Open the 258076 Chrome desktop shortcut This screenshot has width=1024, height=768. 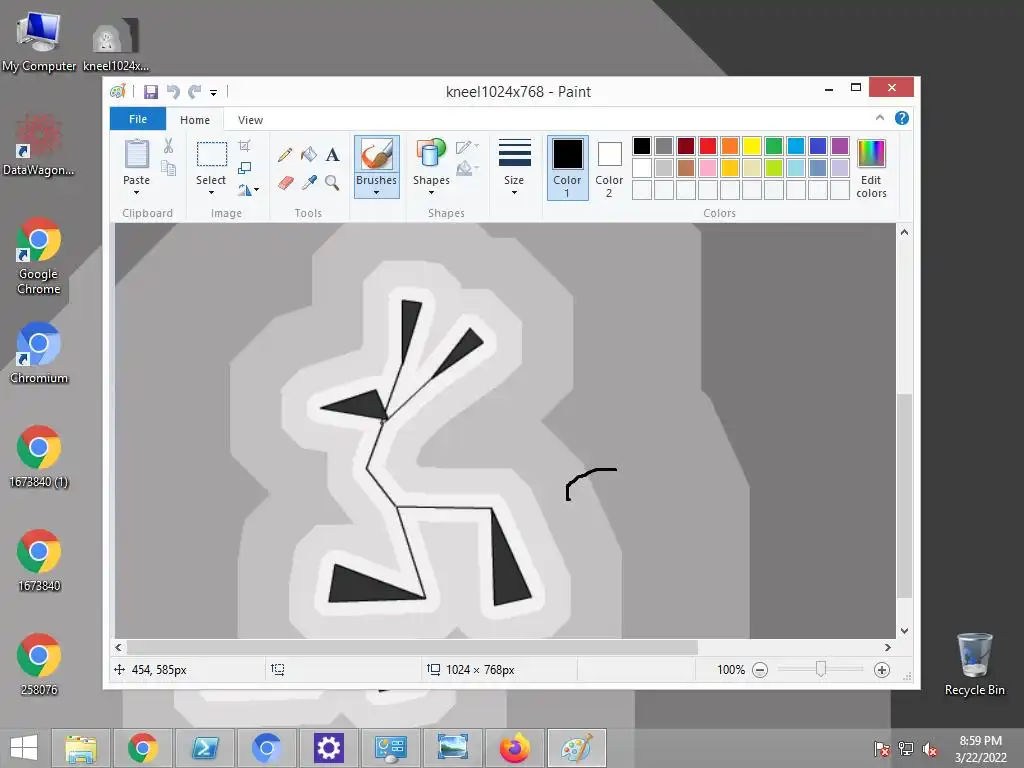click(x=39, y=664)
